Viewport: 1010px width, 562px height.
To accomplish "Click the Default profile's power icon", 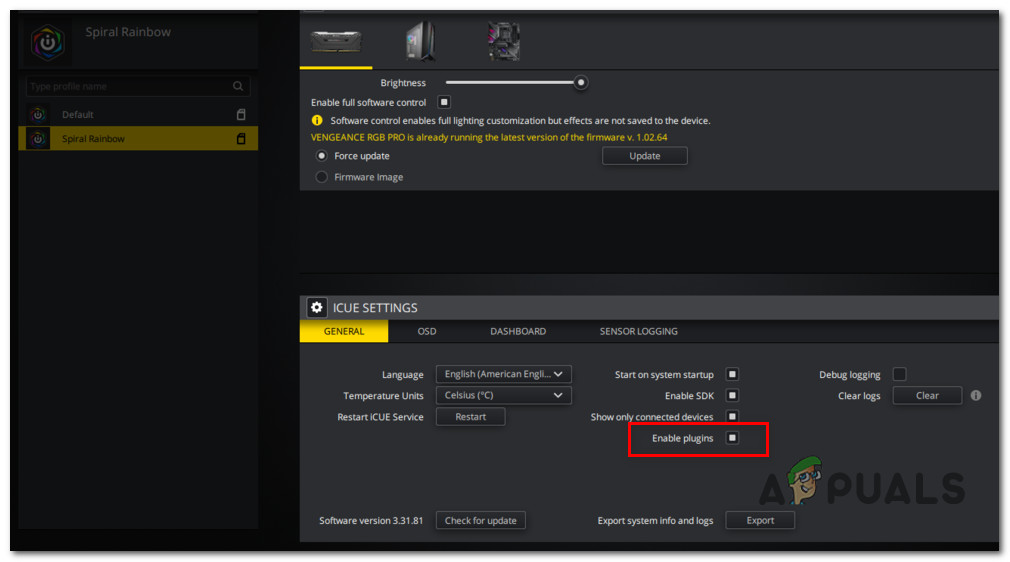I will [38, 115].
